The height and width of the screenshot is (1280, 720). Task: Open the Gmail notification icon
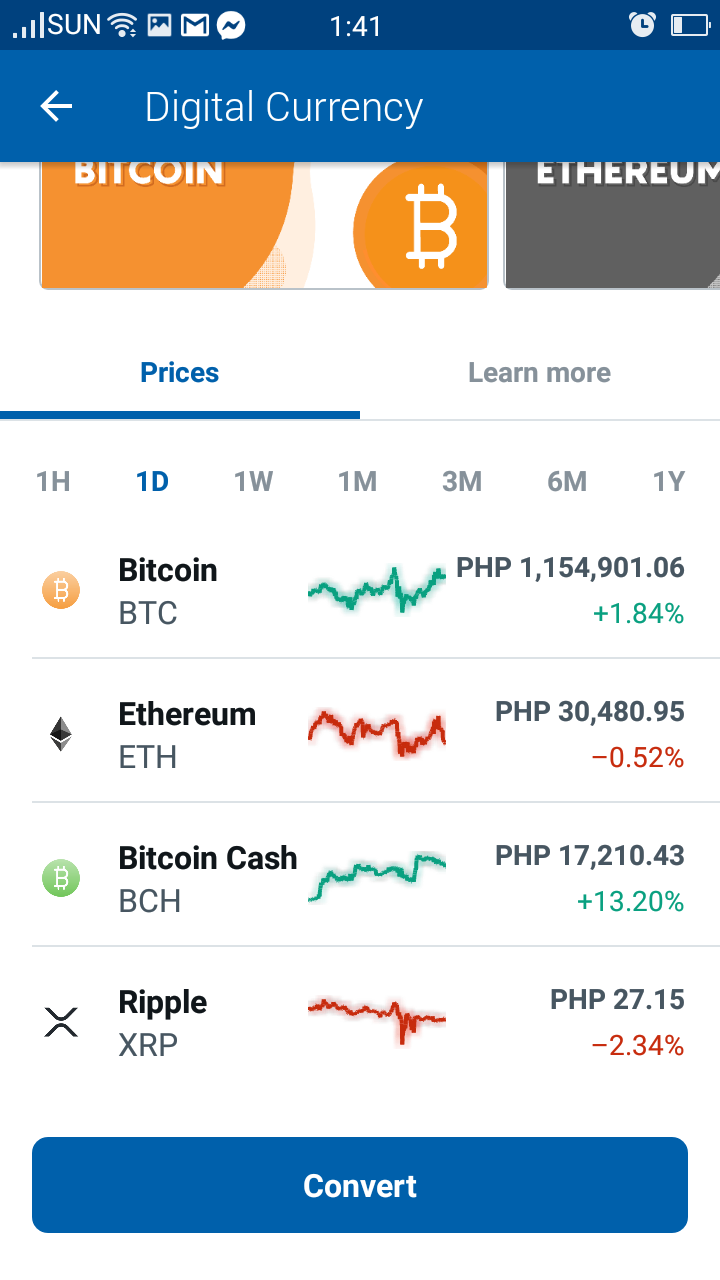pos(195,25)
